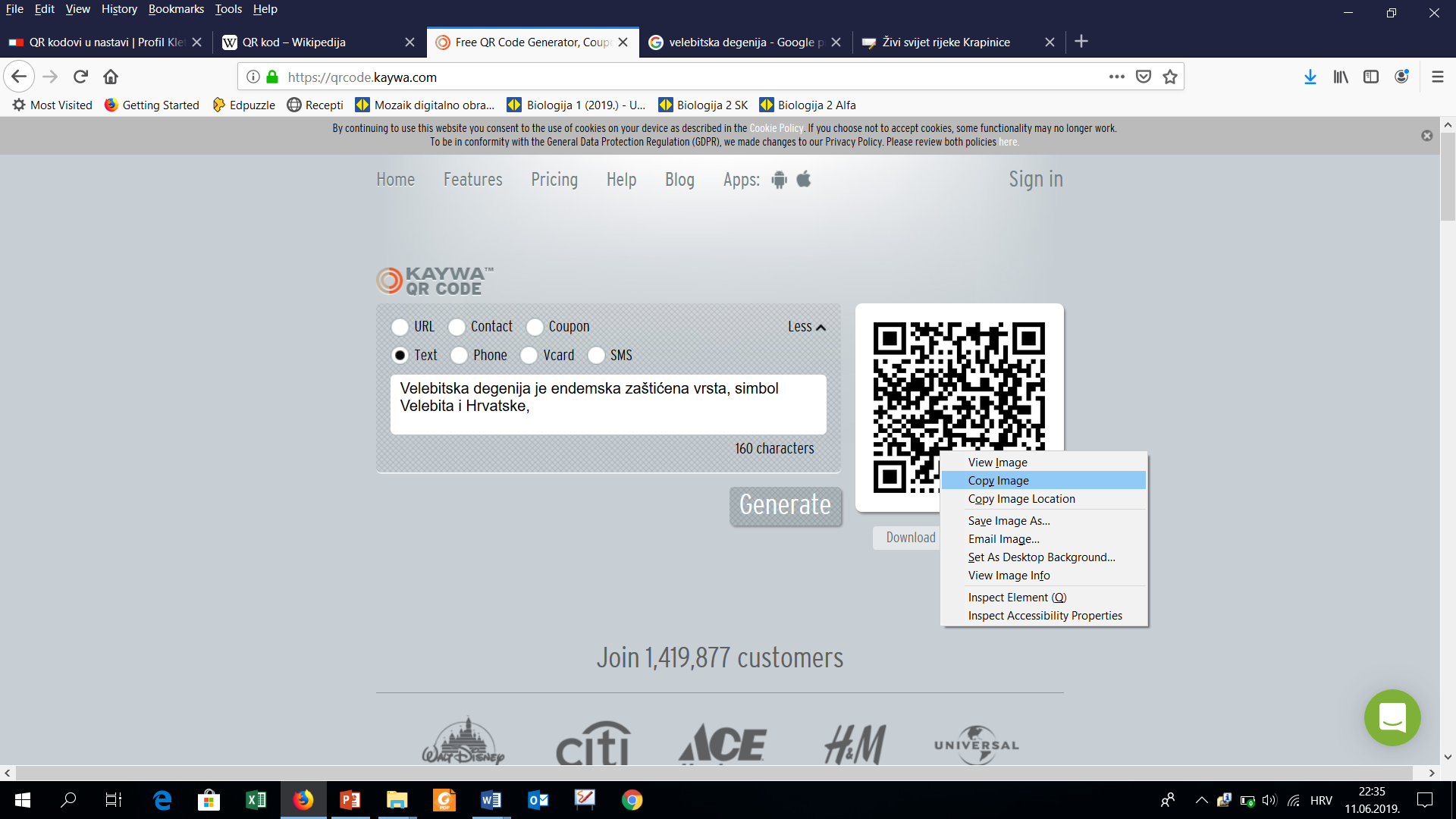Reload the current page

coord(81,77)
